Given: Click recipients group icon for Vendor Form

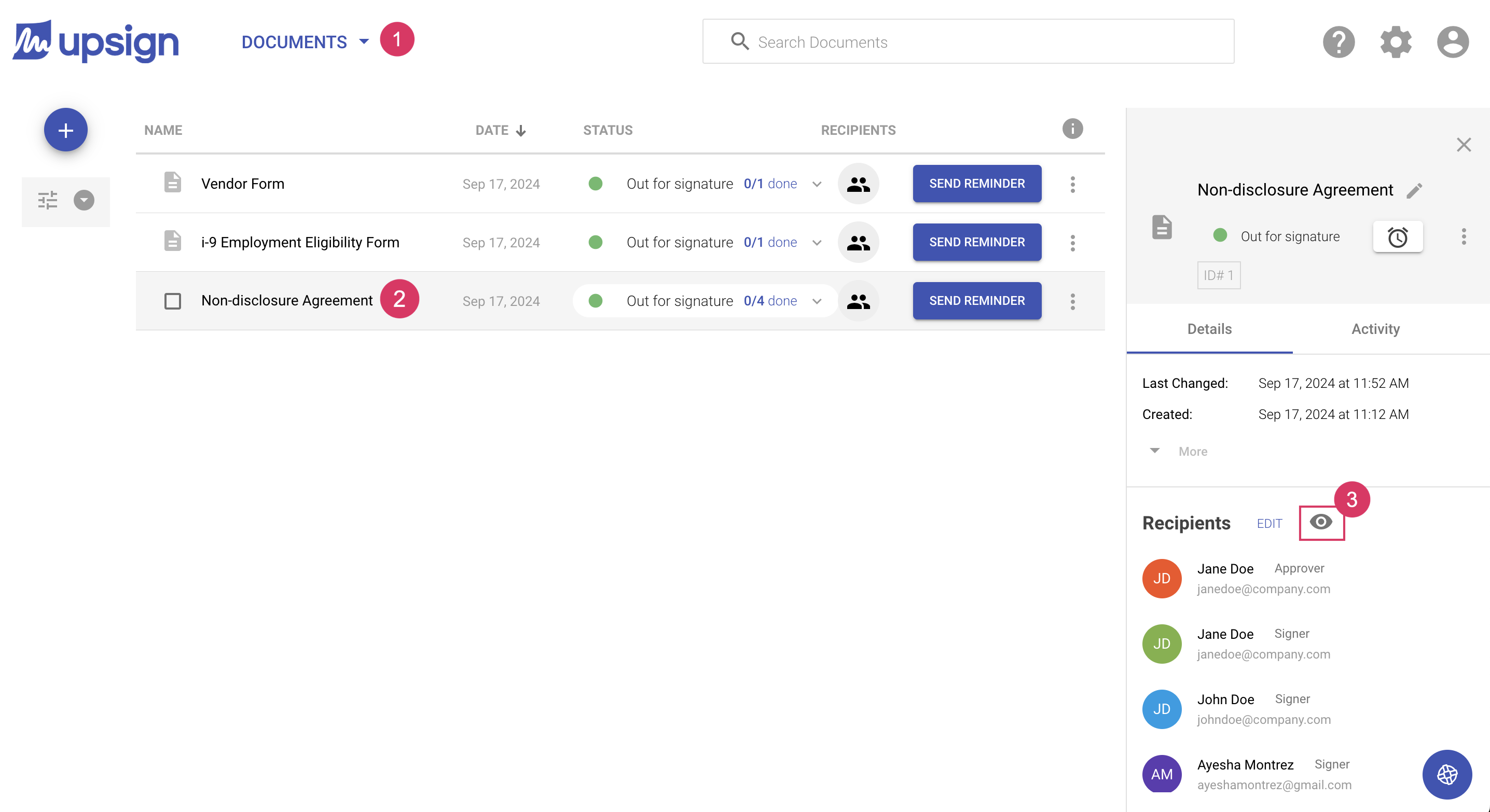Looking at the screenshot, I should click(x=859, y=184).
